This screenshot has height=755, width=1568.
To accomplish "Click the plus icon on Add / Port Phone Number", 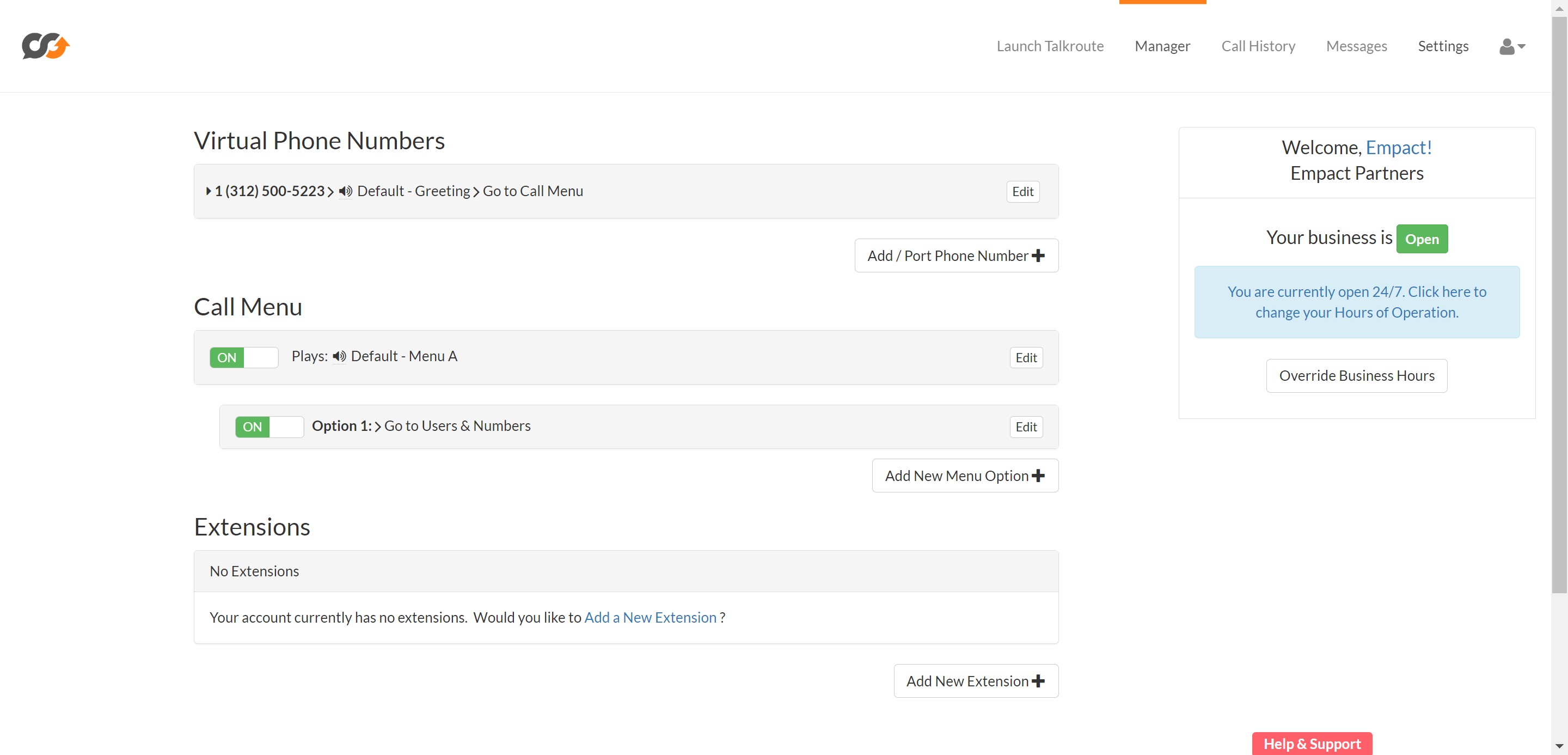I will (x=1038, y=255).
